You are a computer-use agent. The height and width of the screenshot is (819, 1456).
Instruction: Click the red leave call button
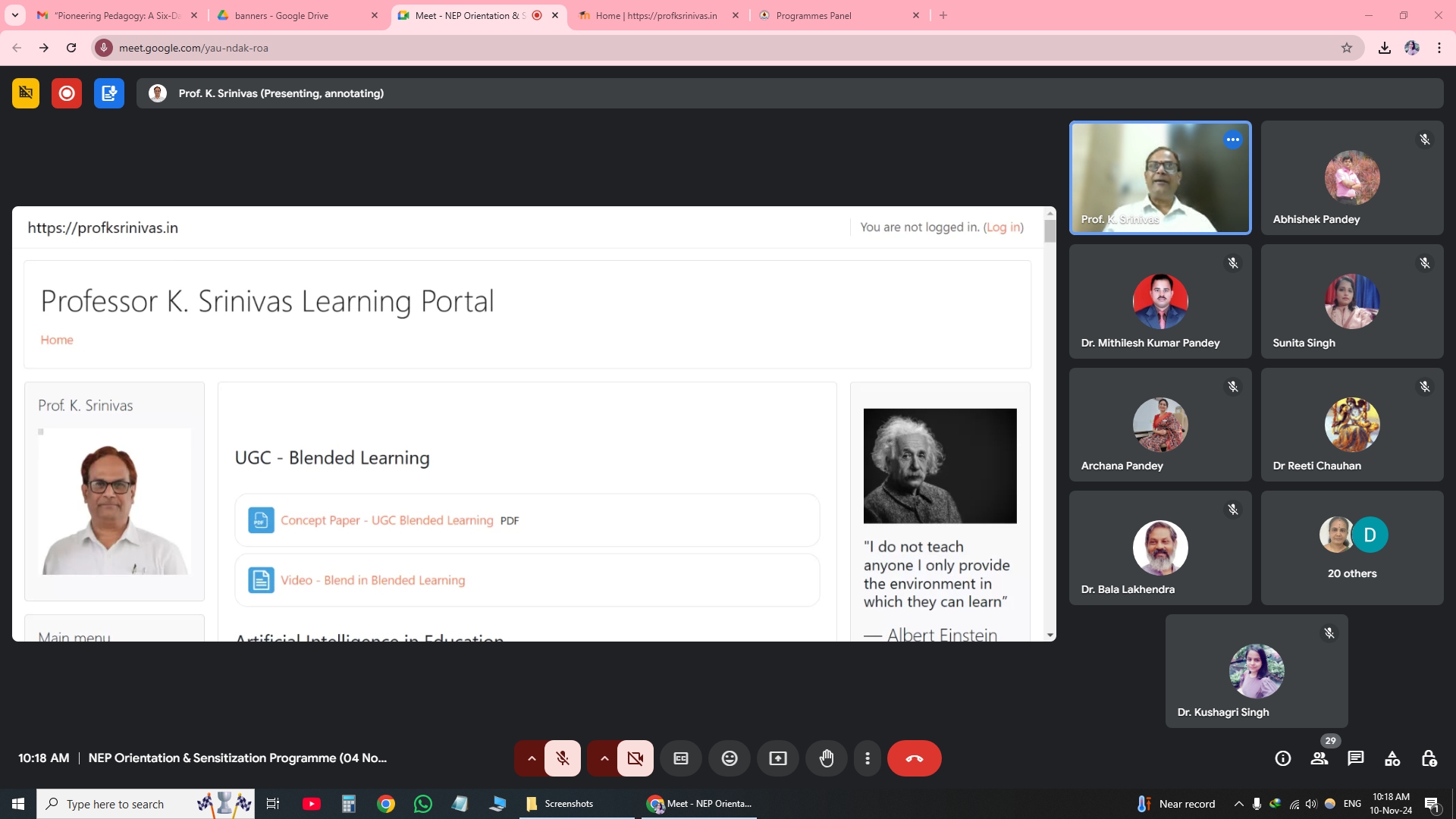pyautogui.click(x=914, y=758)
